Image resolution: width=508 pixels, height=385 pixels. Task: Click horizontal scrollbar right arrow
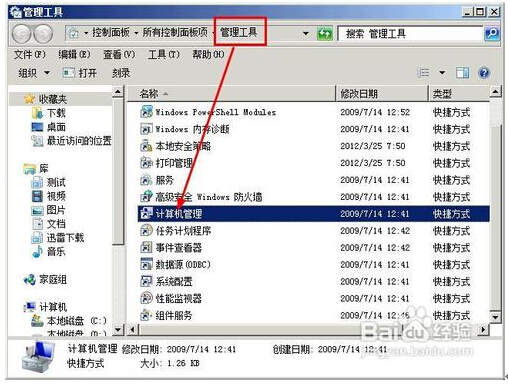tap(483, 330)
